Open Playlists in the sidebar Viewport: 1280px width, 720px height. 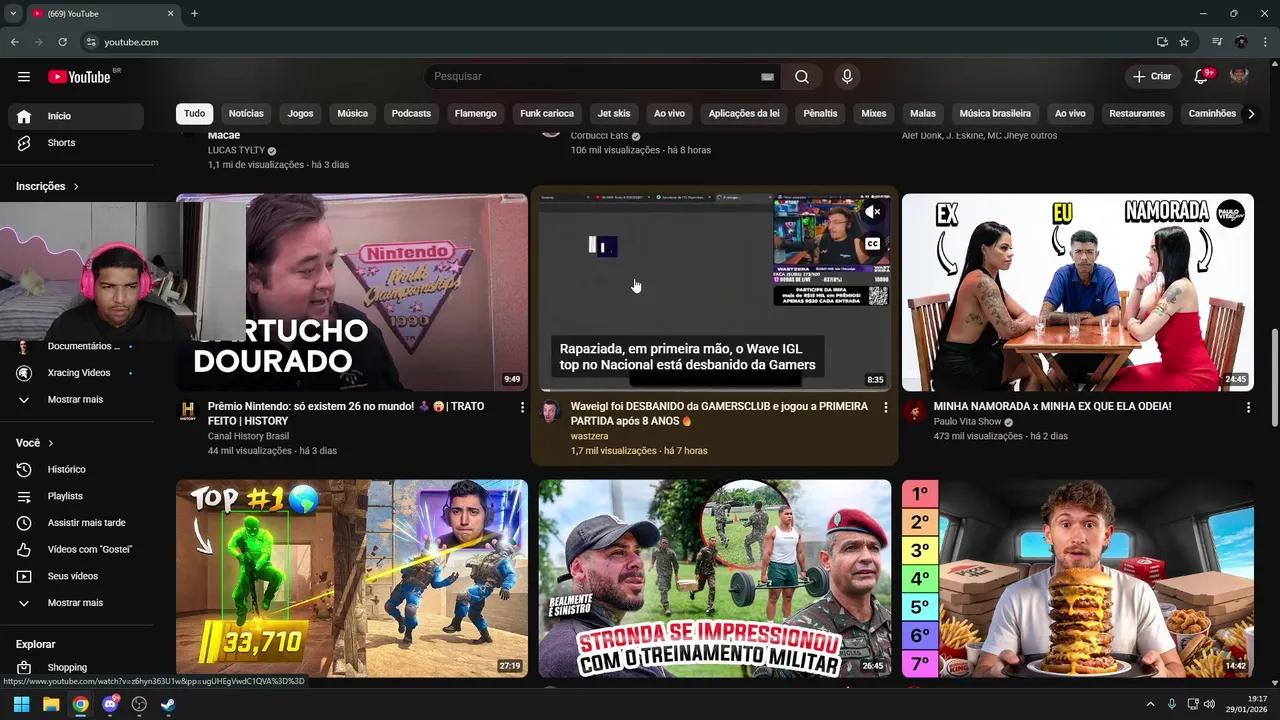click(76, 496)
